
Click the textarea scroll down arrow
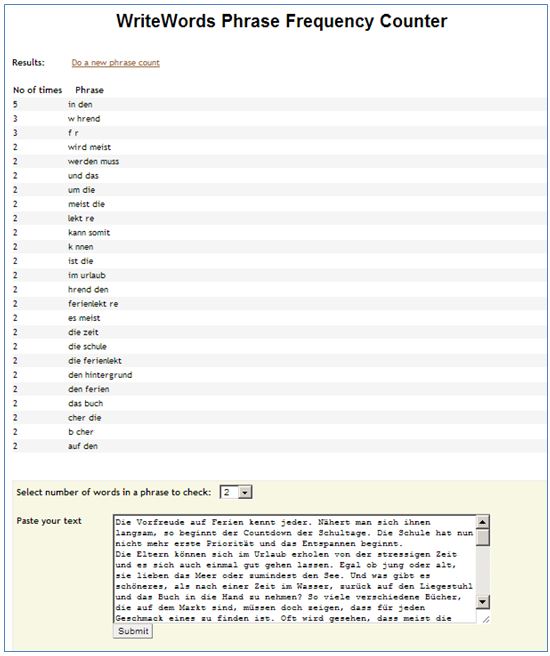click(x=482, y=602)
